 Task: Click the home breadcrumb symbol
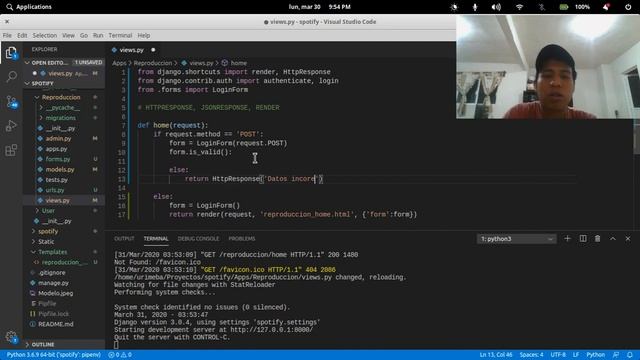(234, 63)
